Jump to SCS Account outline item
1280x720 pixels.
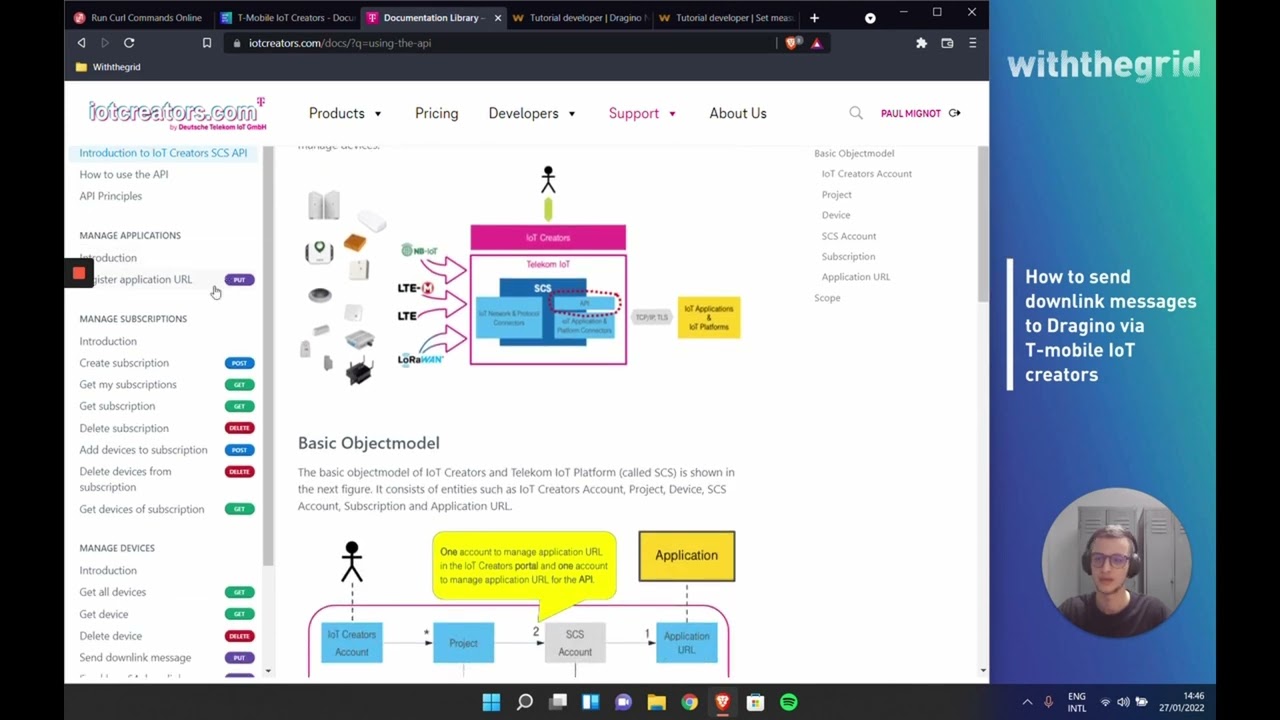tap(849, 236)
